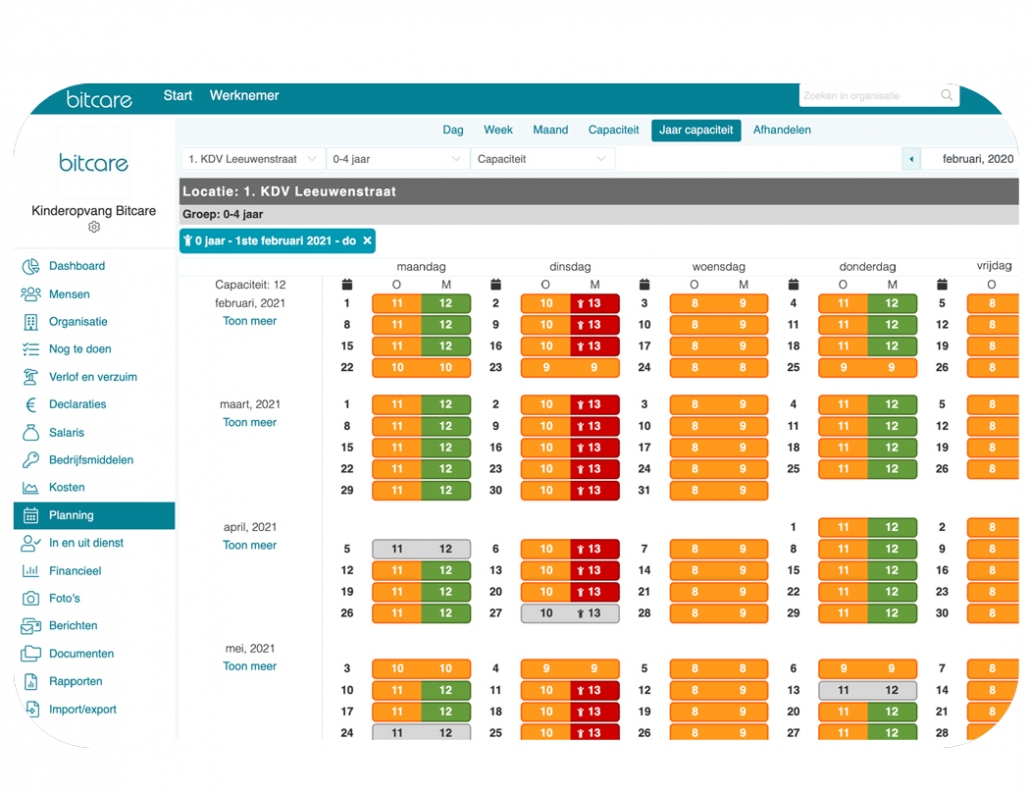Screen dimensions: 1030x795
Task: Click the Organisatie building icon
Action: point(30,322)
